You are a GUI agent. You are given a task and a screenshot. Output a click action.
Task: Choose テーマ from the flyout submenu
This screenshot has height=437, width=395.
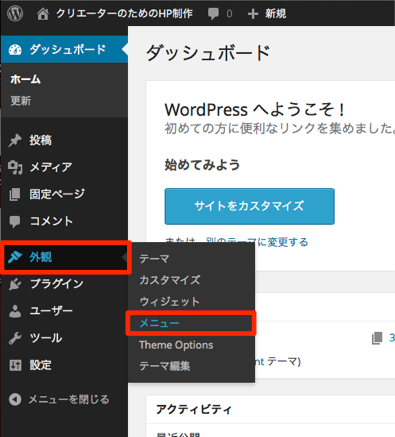(154, 259)
